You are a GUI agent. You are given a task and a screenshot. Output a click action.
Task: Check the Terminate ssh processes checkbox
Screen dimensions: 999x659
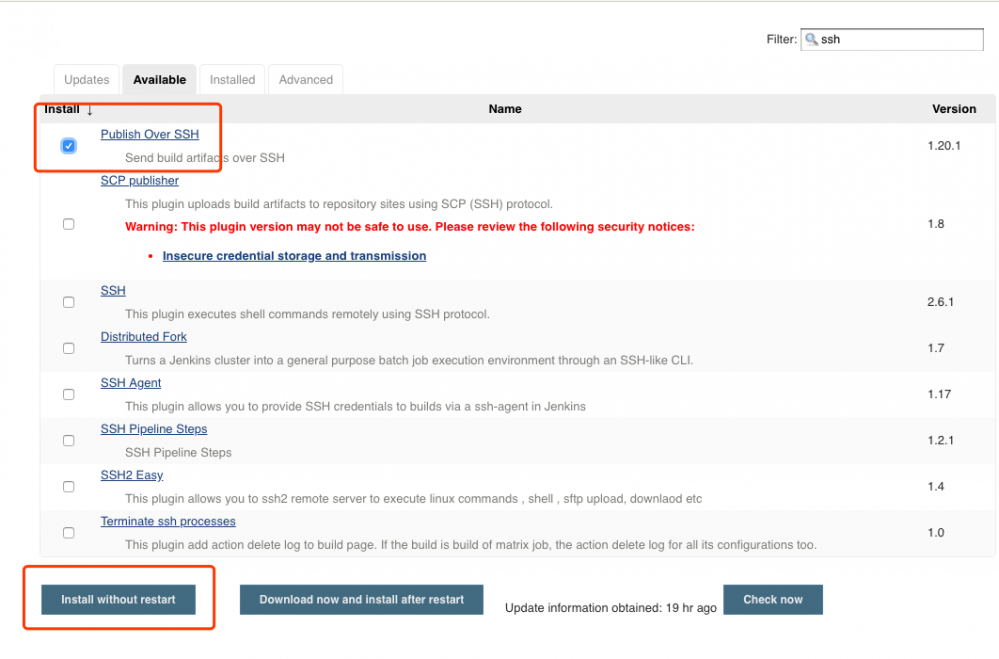click(x=68, y=532)
